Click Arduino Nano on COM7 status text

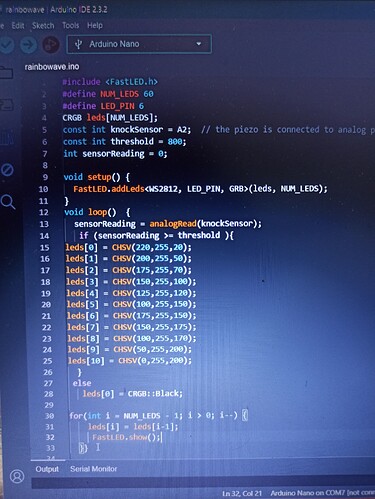pos(322,493)
